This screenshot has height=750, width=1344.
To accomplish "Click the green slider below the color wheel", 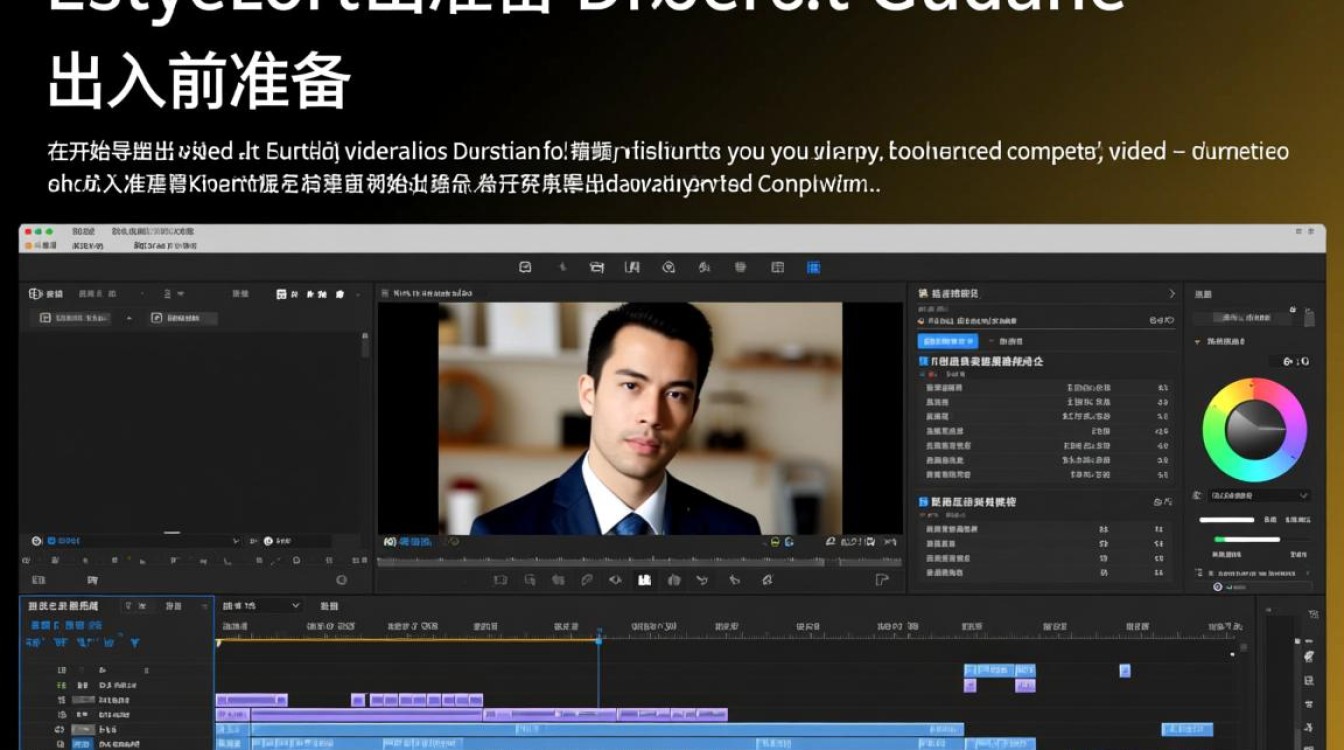I will pos(1246,540).
